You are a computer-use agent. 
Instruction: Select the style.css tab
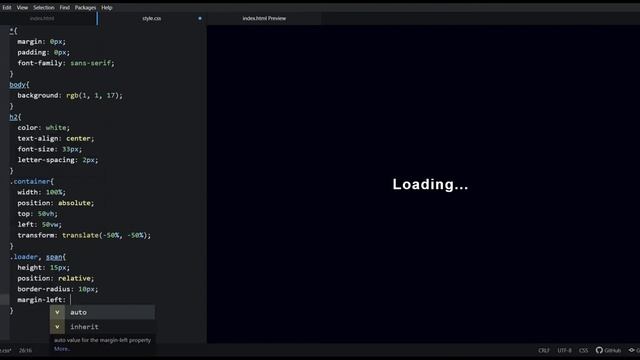coord(151,18)
